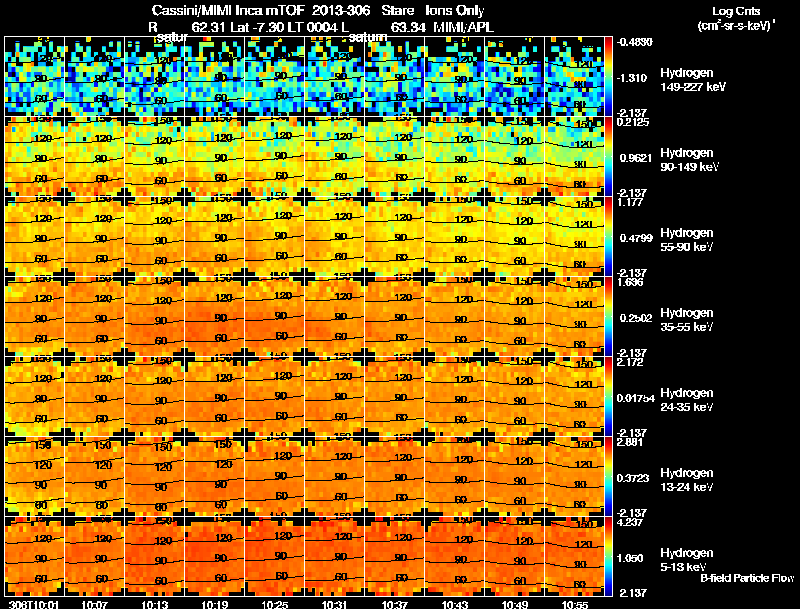Image resolution: width=800 pixels, height=609 pixels.
Task: Click the '0.3723' color scale value
Action: (633, 478)
